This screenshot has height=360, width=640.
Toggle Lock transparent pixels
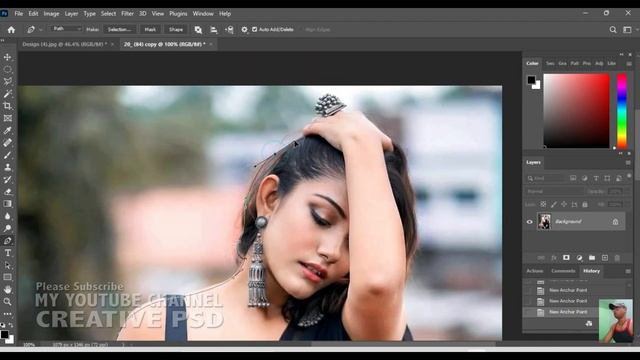coord(543,204)
